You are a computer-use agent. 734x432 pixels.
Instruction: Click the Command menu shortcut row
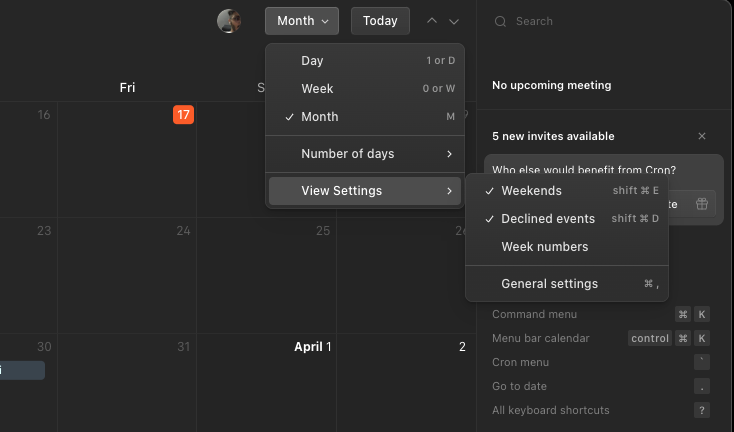click(x=601, y=314)
